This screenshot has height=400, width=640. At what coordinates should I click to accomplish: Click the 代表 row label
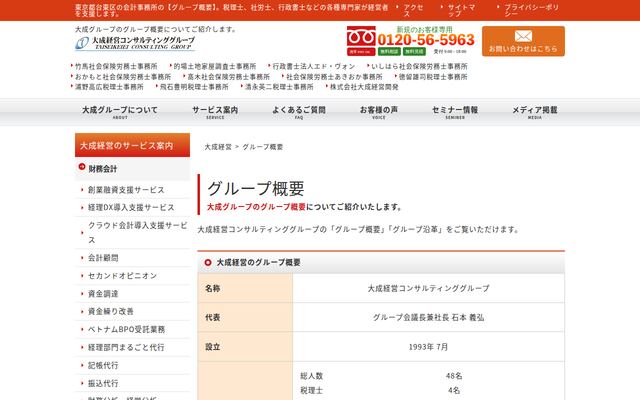click(x=245, y=317)
